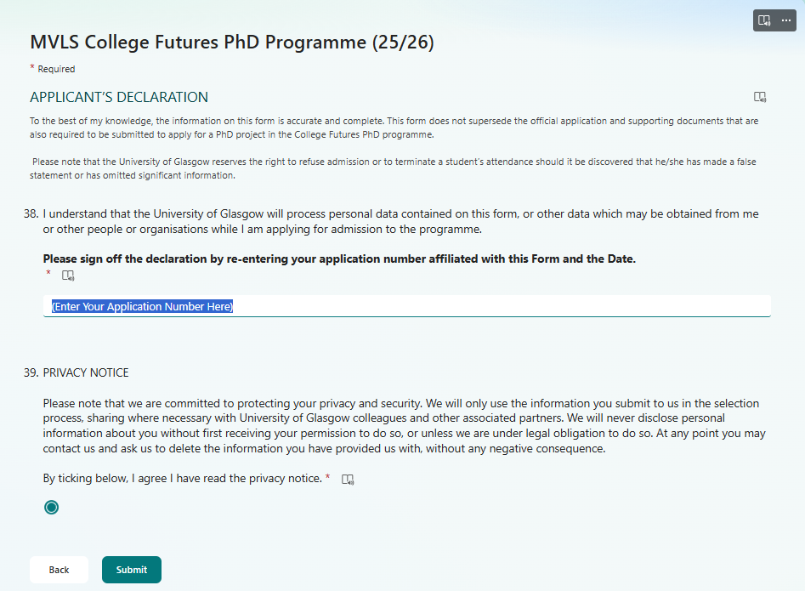Click the red-asterisk Required label under the title

coord(55,69)
